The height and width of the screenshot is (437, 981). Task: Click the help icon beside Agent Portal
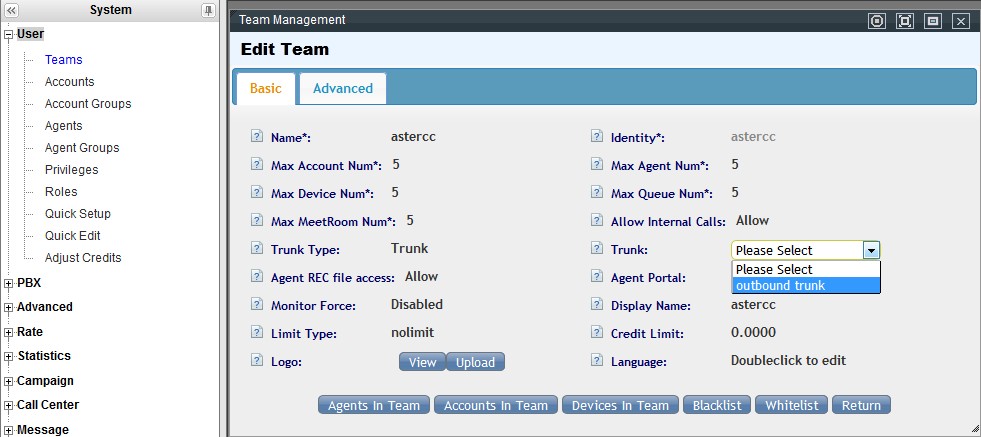[x=597, y=277]
